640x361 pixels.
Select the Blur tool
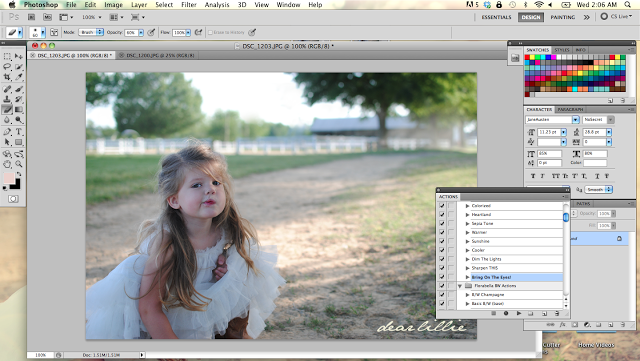tap(7, 120)
